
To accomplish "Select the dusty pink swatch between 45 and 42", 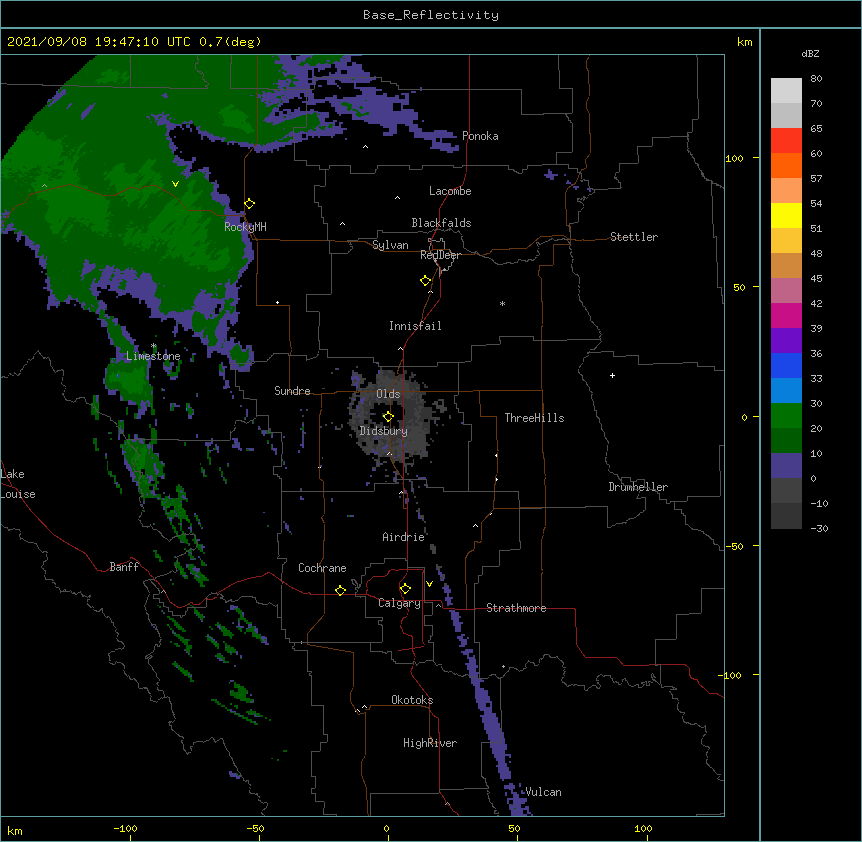I will (786, 290).
